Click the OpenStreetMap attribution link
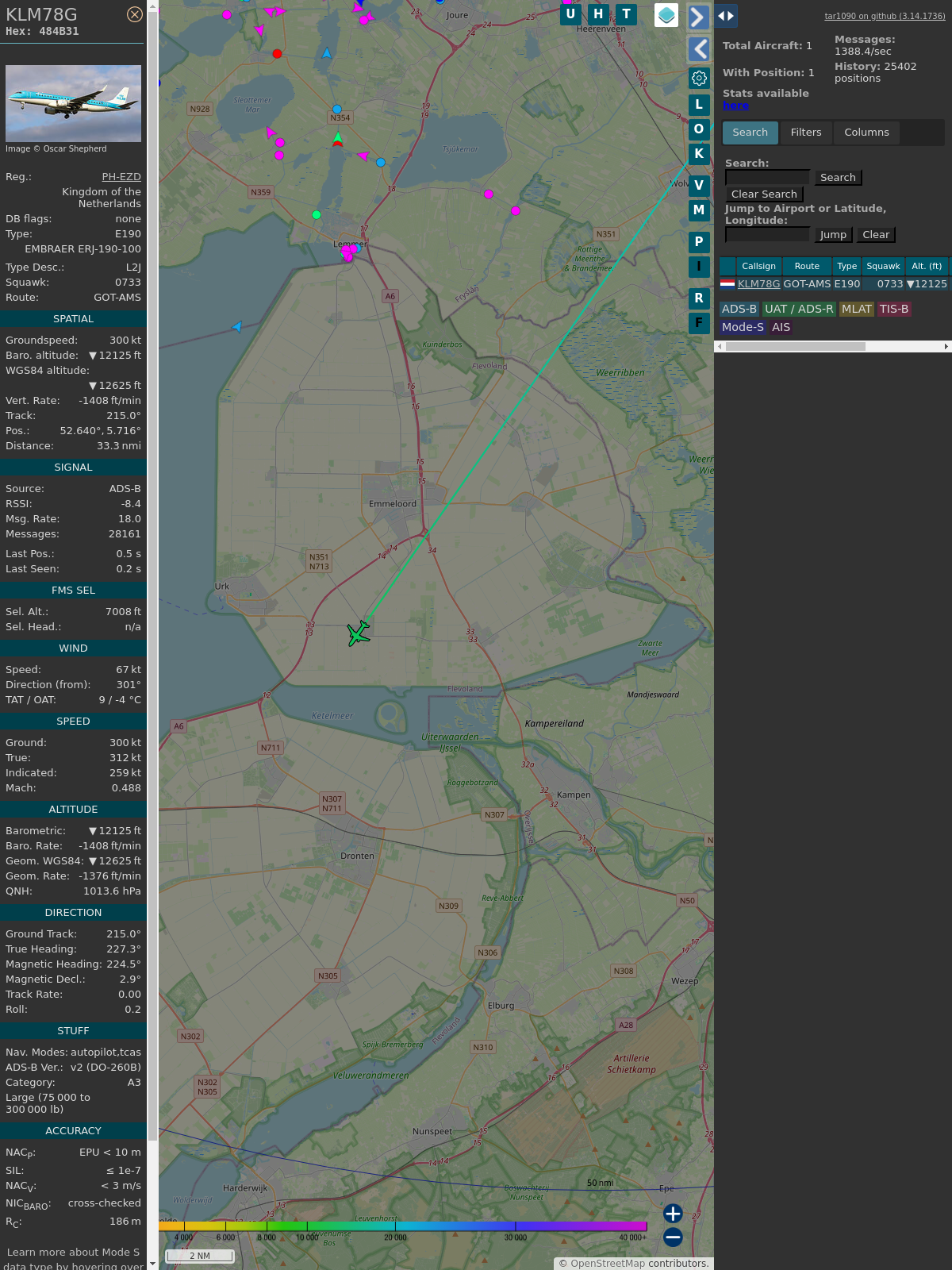952x1270 pixels. tap(607, 1264)
